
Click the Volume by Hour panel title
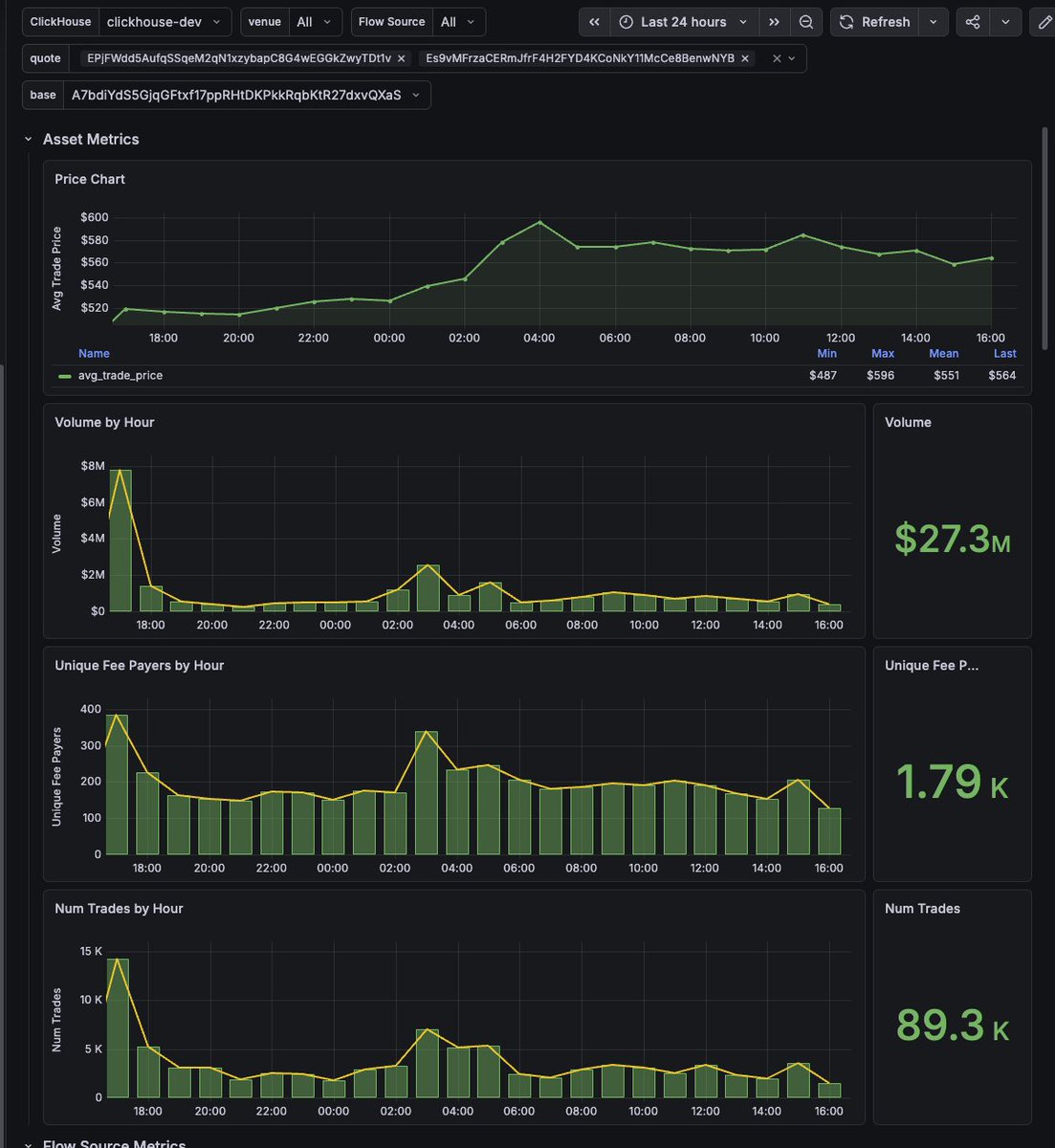pyautogui.click(x=104, y=422)
